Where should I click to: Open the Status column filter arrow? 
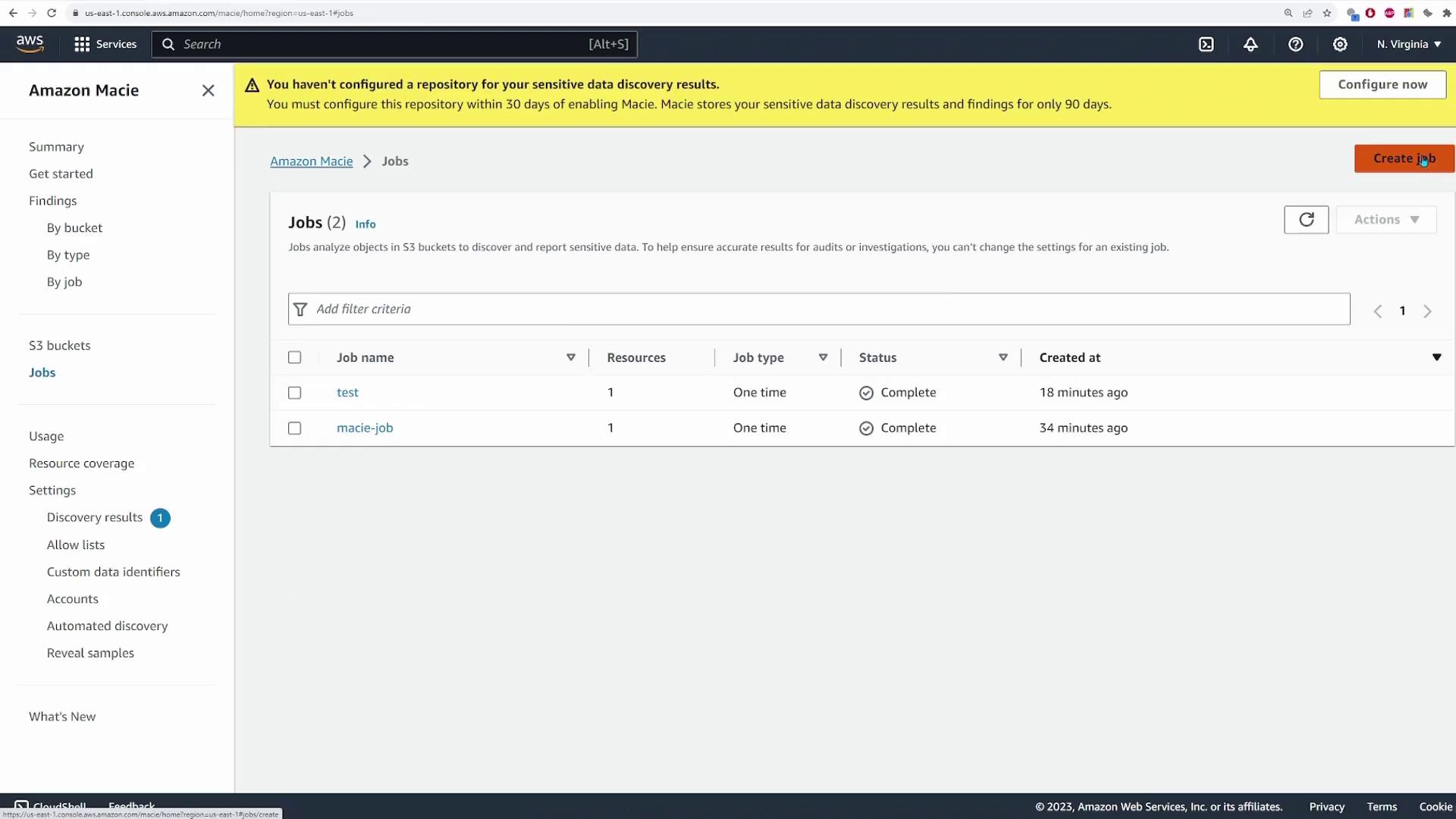point(1003,358)
